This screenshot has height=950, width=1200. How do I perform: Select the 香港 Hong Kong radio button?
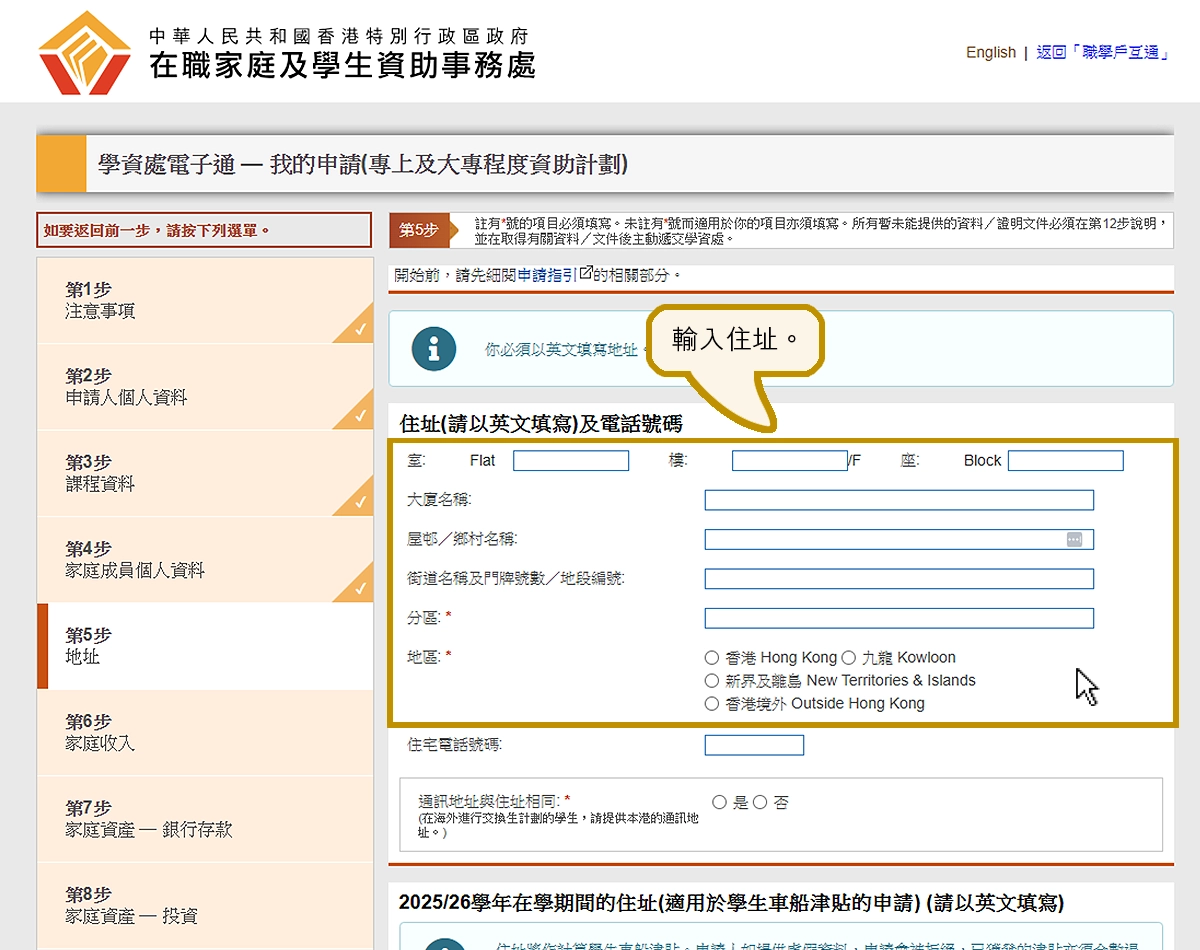tap(712, 658)
